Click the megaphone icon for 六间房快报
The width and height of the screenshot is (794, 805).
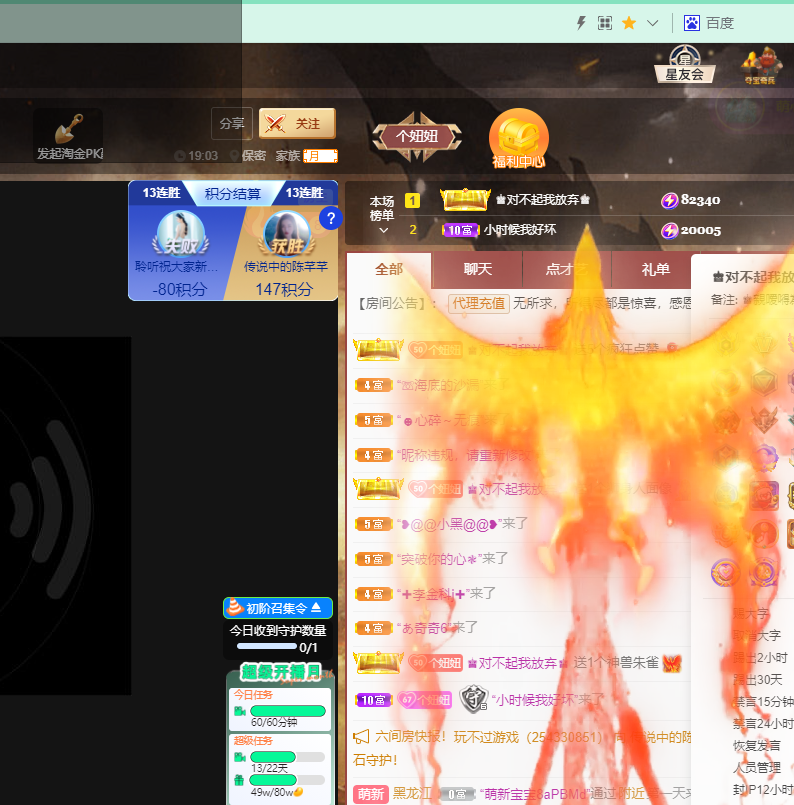tap(361, 737)
